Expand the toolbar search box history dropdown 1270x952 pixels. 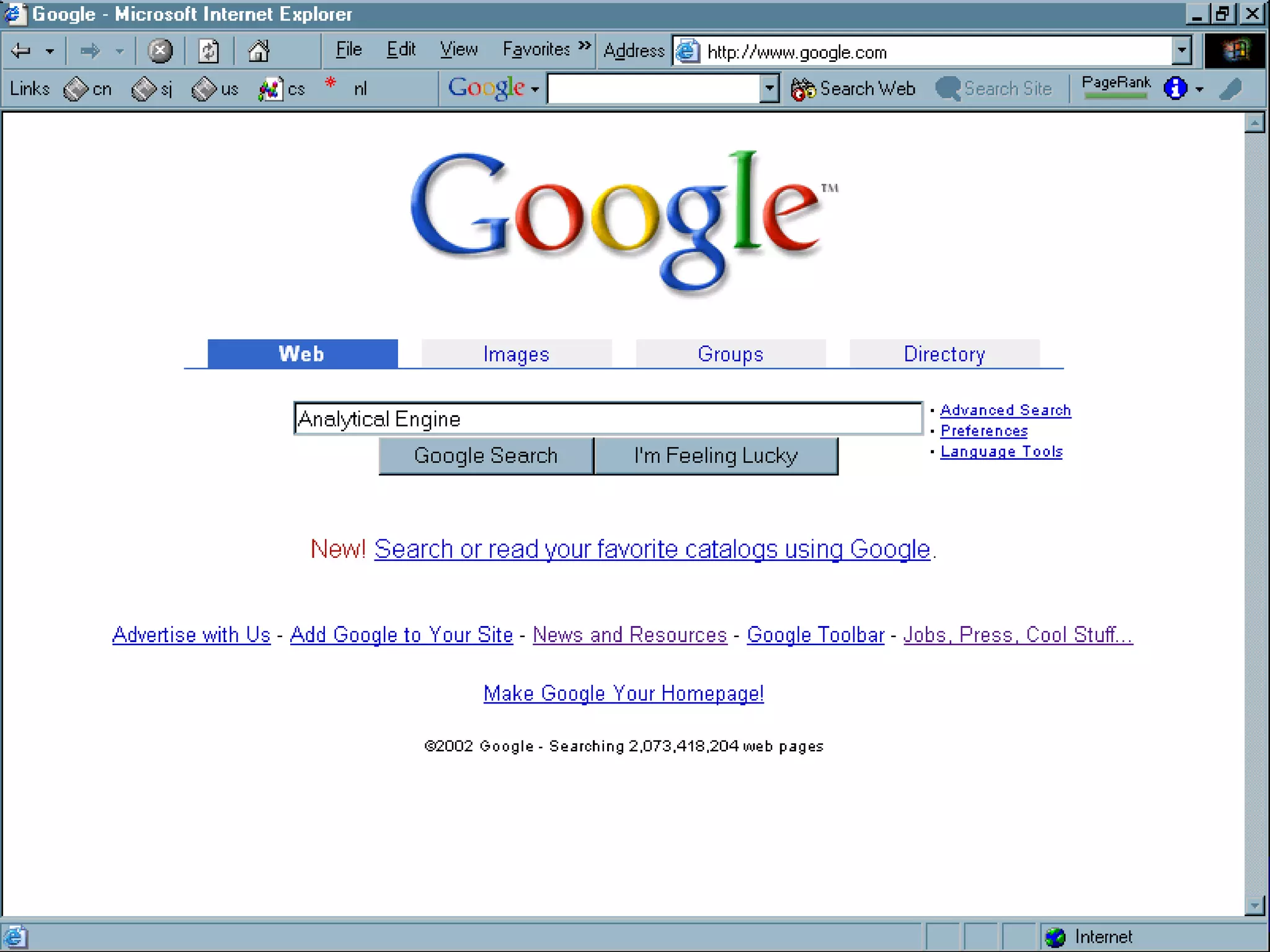(x=769, y=89)
